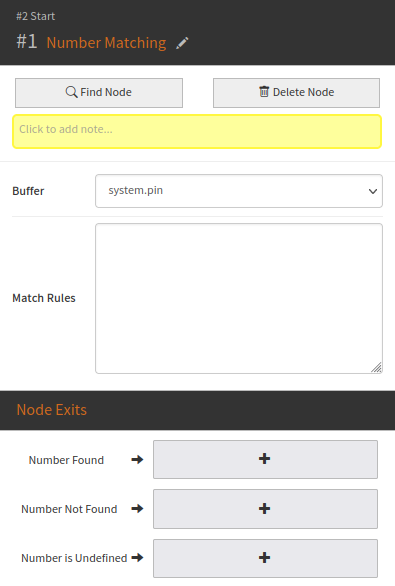Click the Delete Node button
This screenshot has width=395, height=586.
point(296,93)
